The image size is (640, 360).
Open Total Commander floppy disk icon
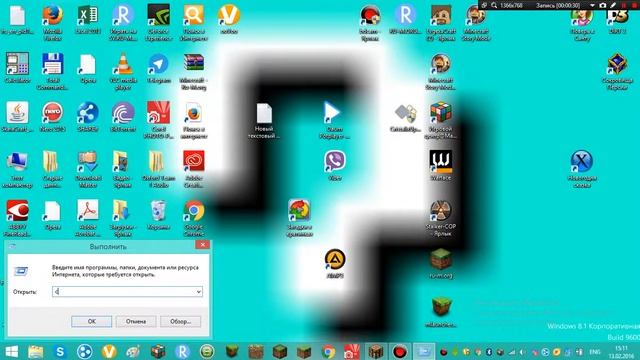click(53, 64)
